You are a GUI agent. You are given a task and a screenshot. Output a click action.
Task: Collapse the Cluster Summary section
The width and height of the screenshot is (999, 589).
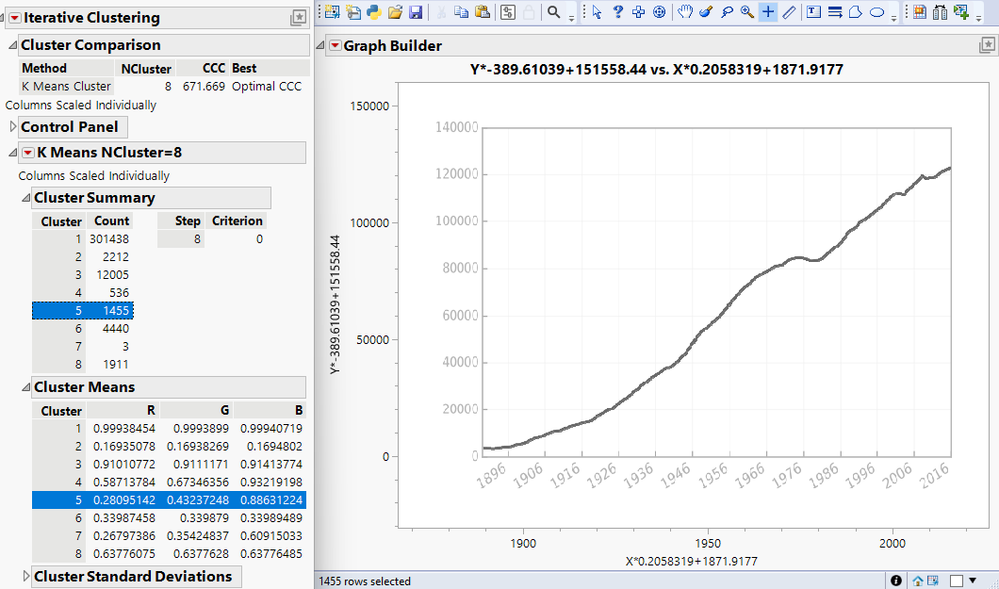[x=26, y=198]
